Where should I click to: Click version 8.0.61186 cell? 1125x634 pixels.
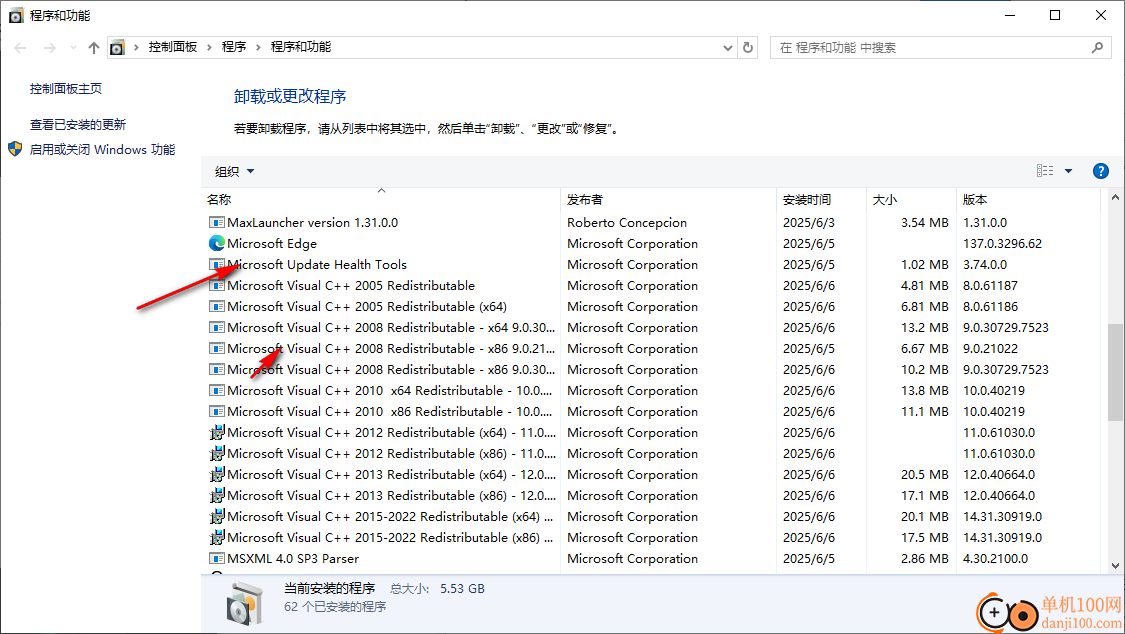(990, 306)
